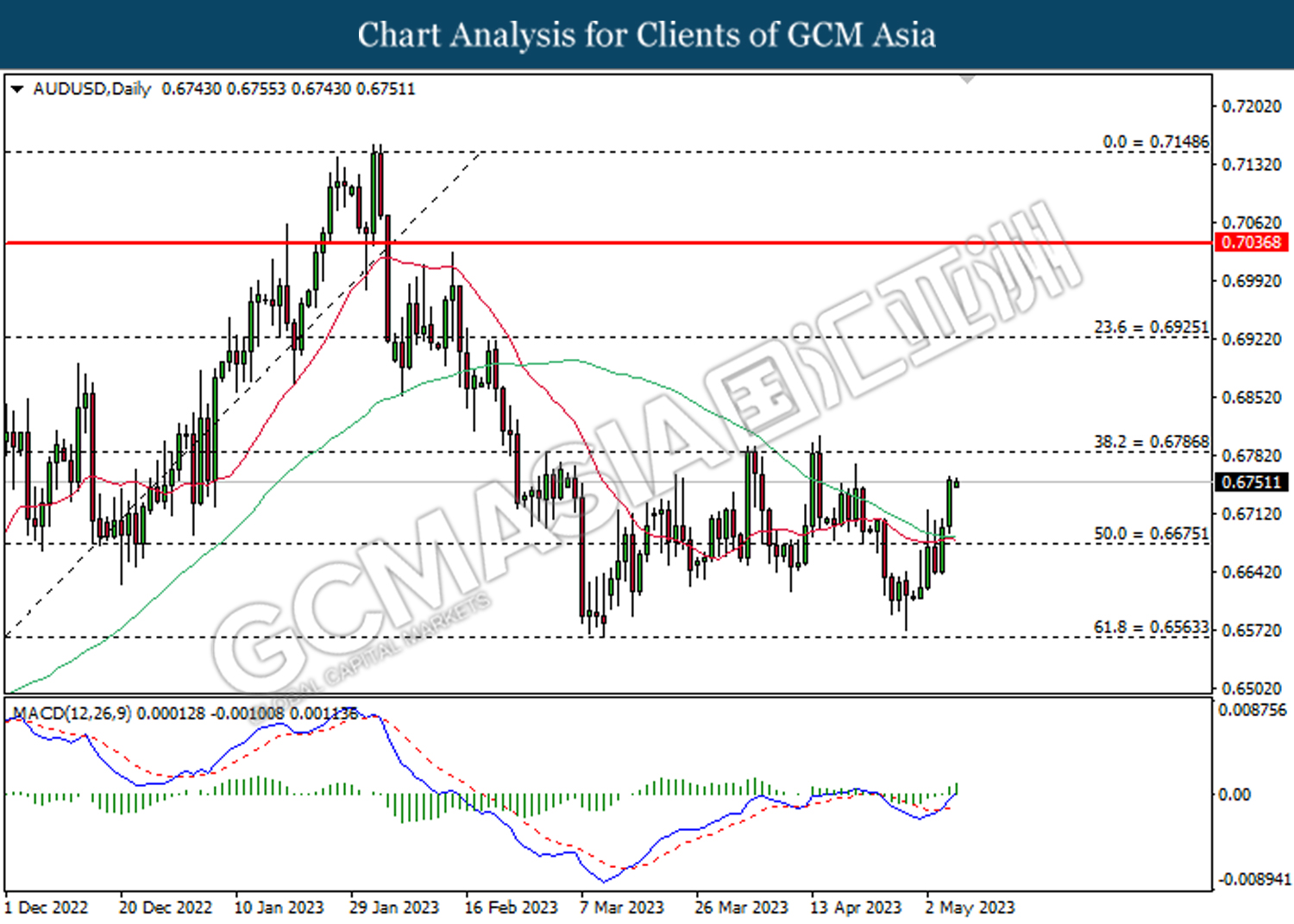Click the OHLC values 0.67430 0.67553 0.67430 0.67511
The image size is (1294, 924).
[x=288, y=89]
